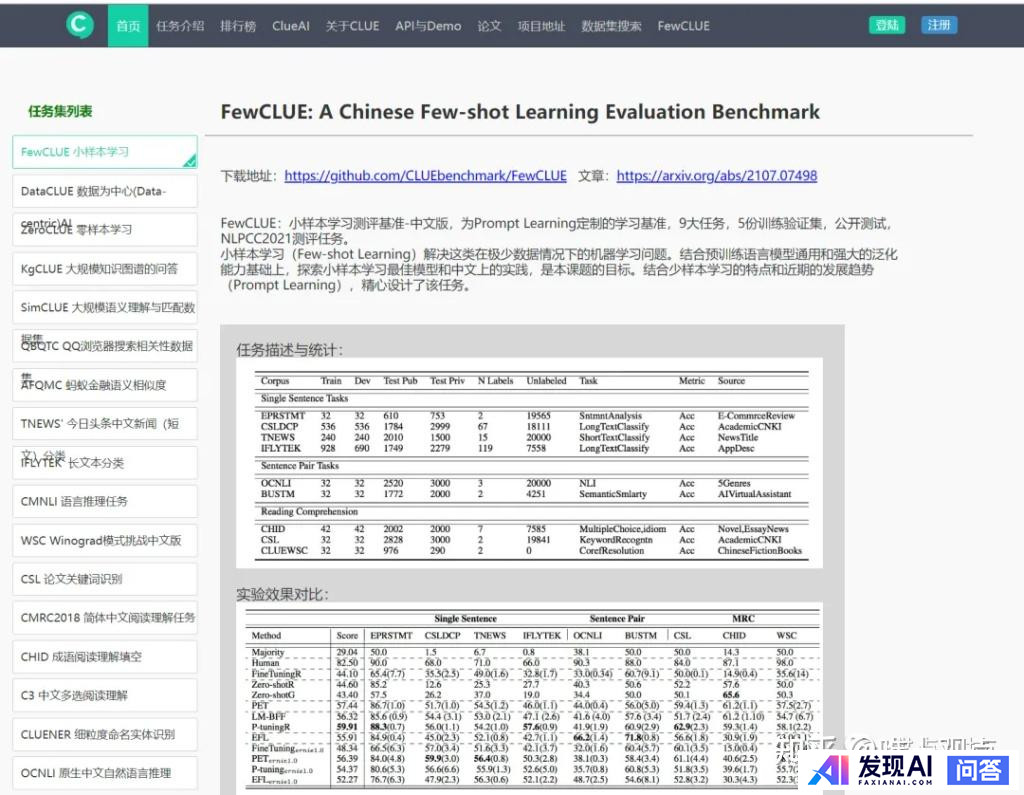Go to 排行榜 leaderboard menu
The height and width of the screenshot is (795, 1024).
click(238, 26)
